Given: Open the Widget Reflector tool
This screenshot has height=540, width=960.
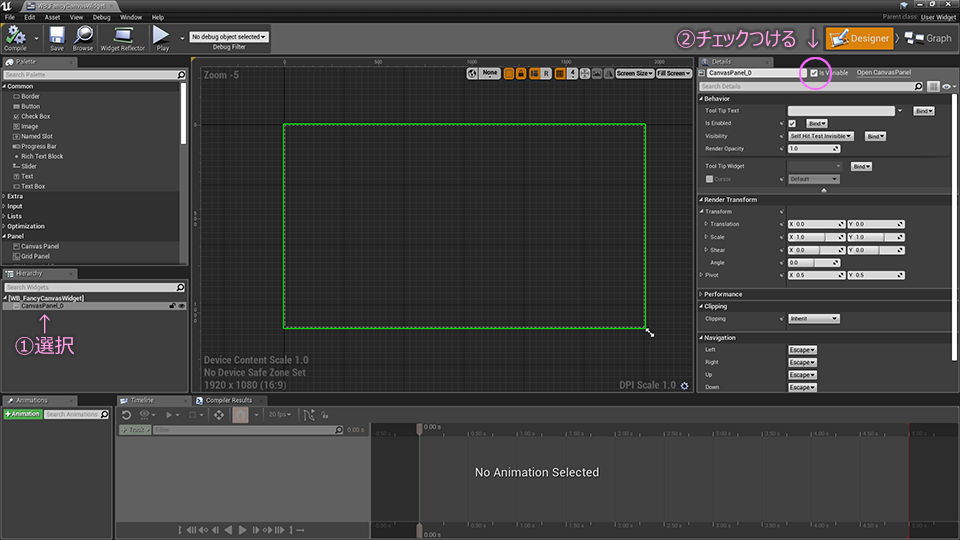Looking at the screenshot, I should tap(122, 39).
